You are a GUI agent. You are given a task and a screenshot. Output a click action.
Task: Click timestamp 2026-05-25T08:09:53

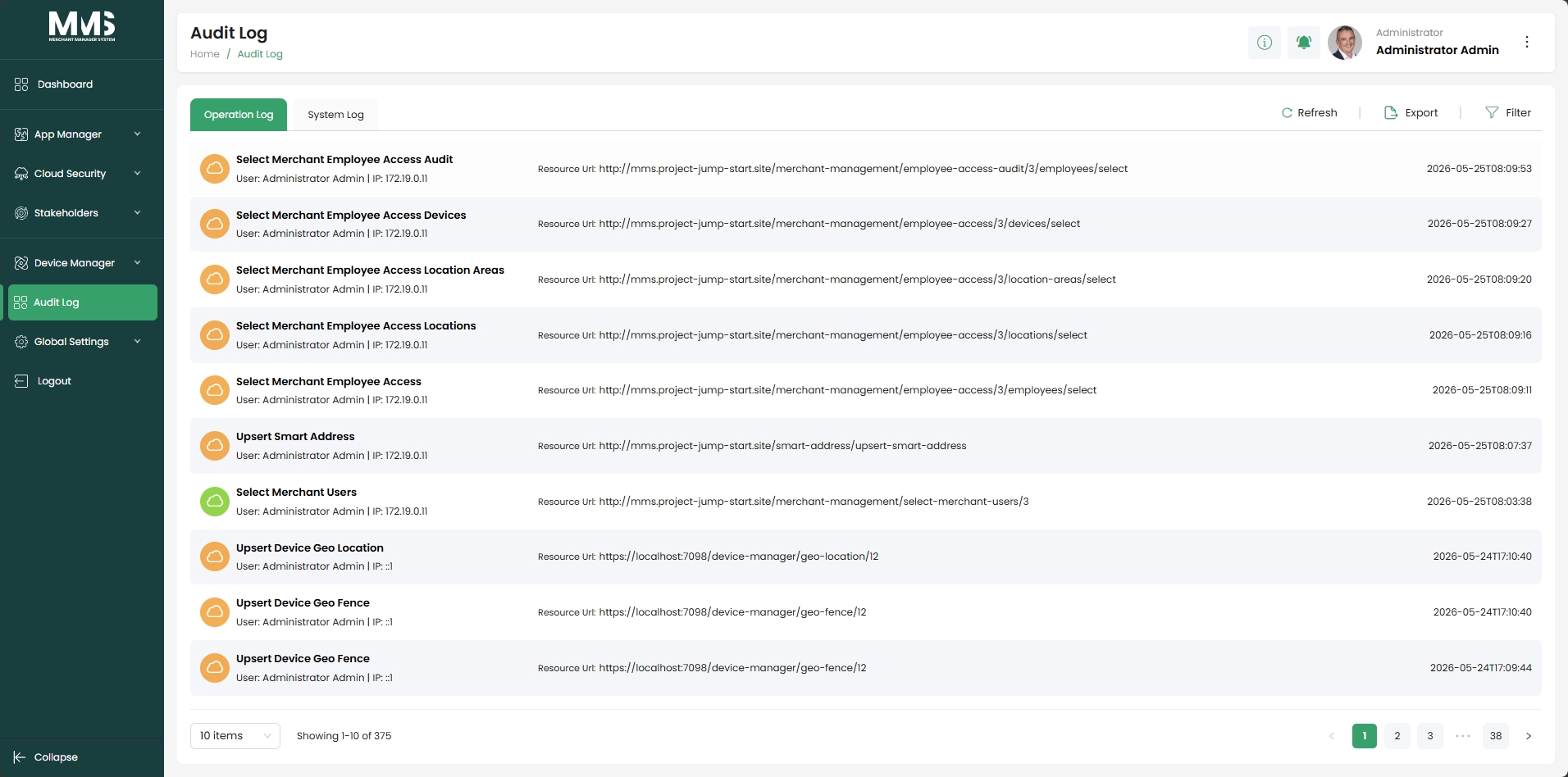[x=1479, y=169]
